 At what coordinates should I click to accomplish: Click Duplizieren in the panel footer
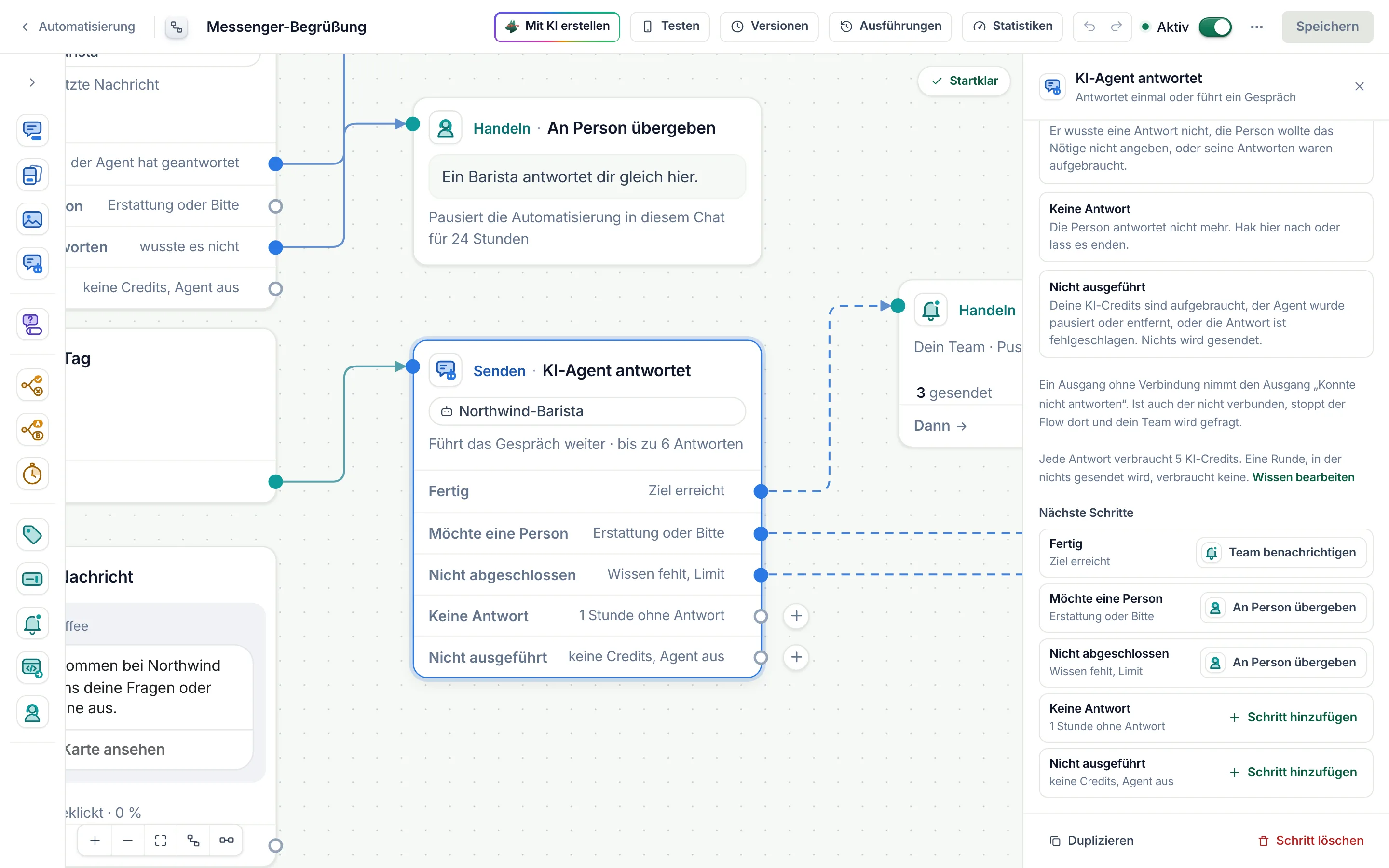1092,841
